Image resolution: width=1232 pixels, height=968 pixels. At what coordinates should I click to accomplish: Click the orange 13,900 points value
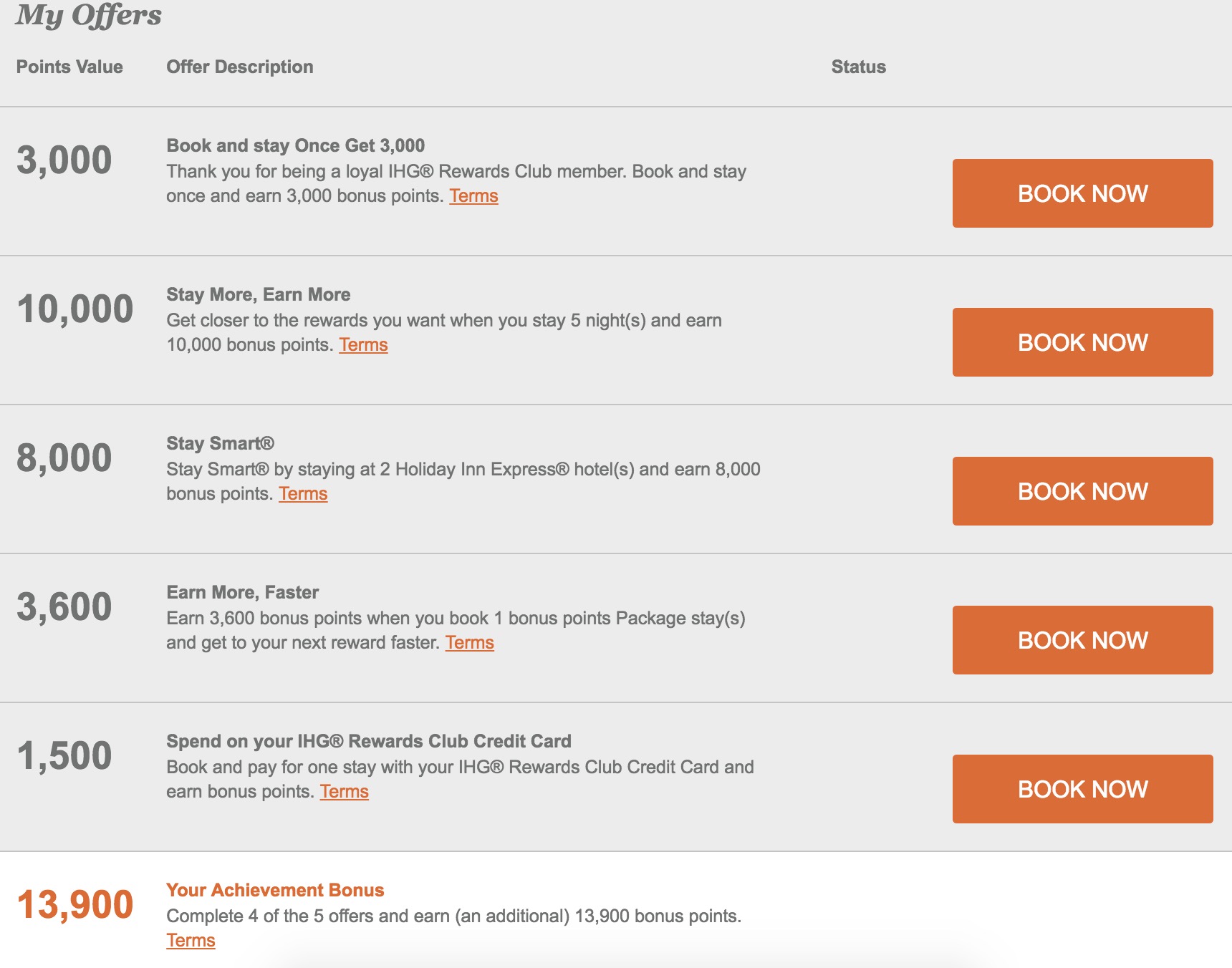75,904
